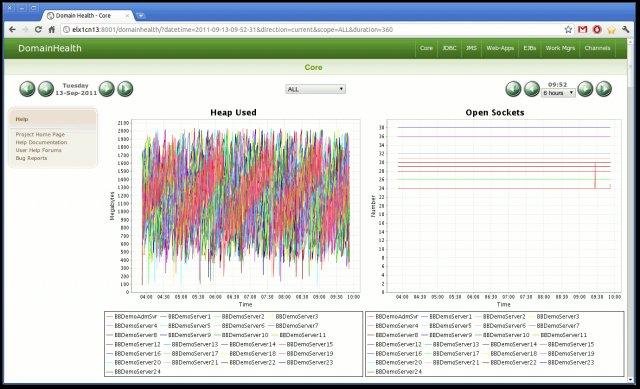Open a new browser tab
Image resolution: width=640 pixels, height=389 pixels.
pyautogui.click(x=140, y=16)
